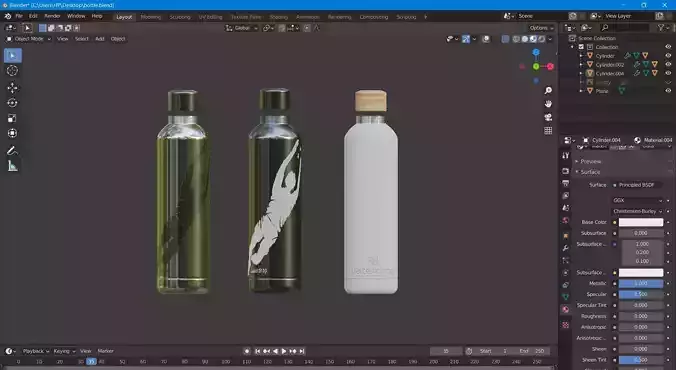Open the Window menu

76,16
